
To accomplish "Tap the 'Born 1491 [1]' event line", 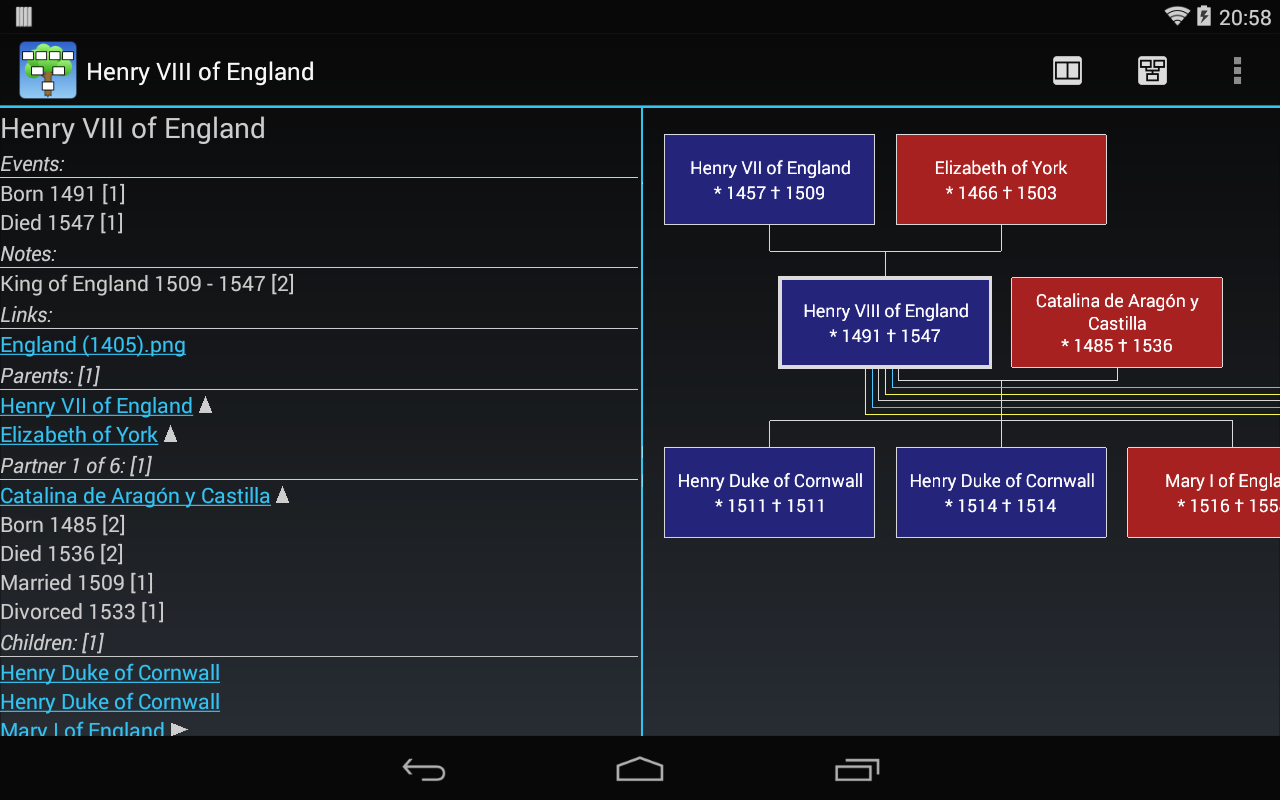I will 63,194.
